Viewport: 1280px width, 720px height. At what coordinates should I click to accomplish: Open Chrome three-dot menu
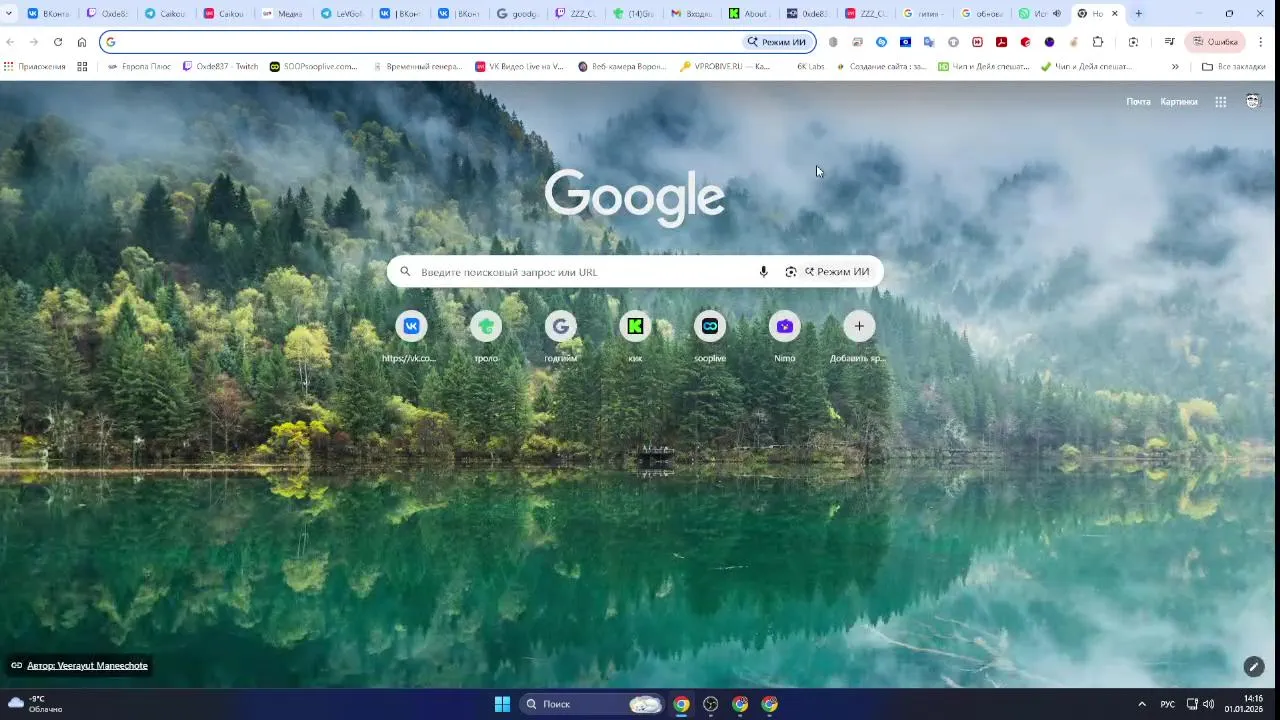pos(1260,42)
